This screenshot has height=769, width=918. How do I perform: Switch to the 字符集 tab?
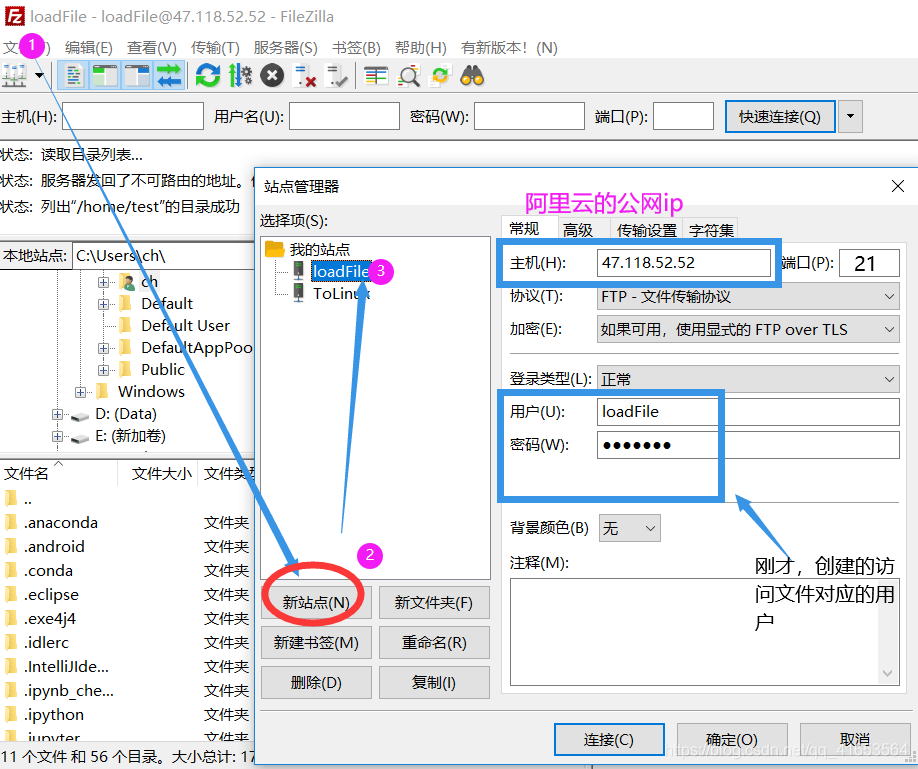pos(711,230)
